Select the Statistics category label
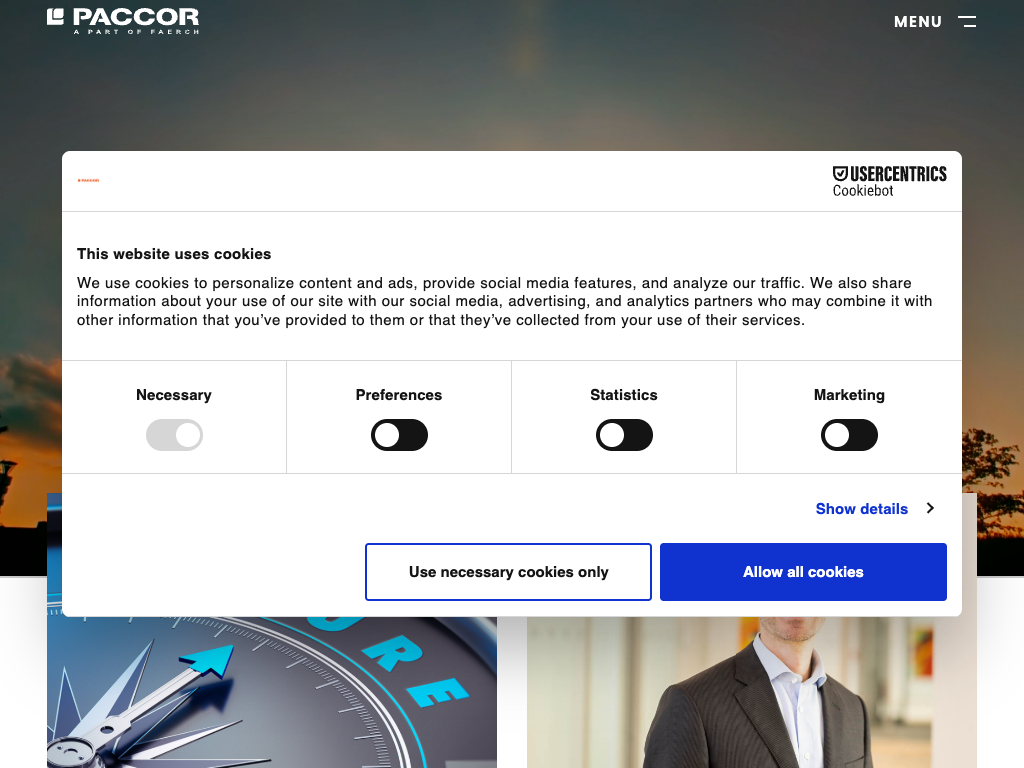The image size is (1024, 768). pyautogui.click(x=624, y=395)
